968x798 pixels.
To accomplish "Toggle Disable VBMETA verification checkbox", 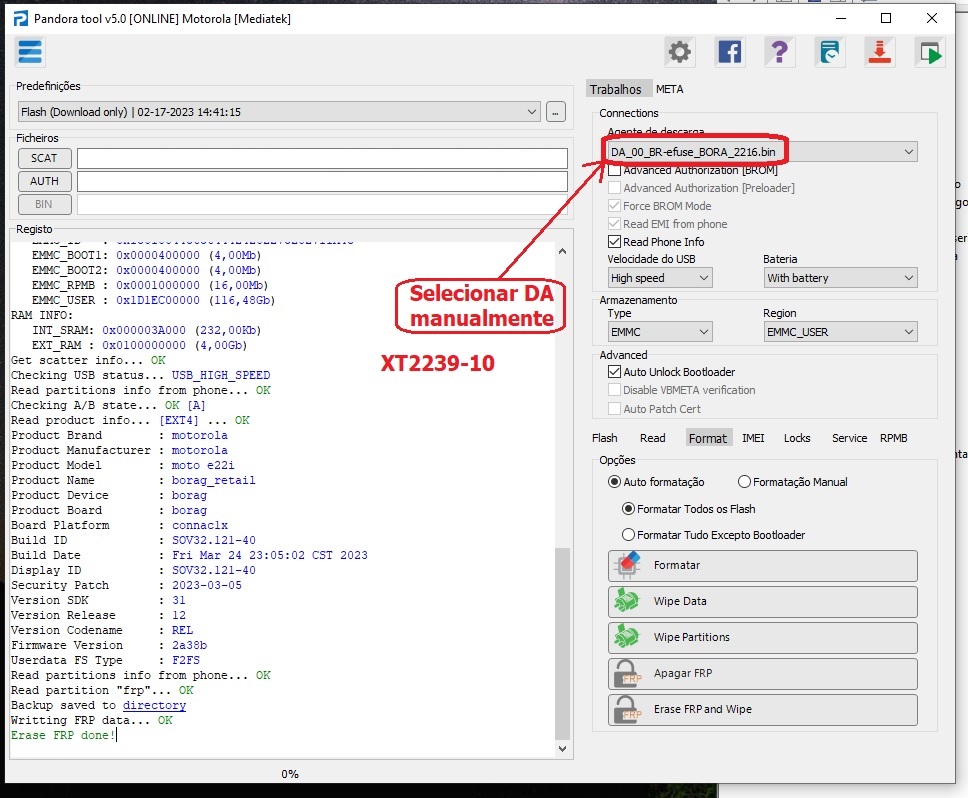I will [614, 390].
